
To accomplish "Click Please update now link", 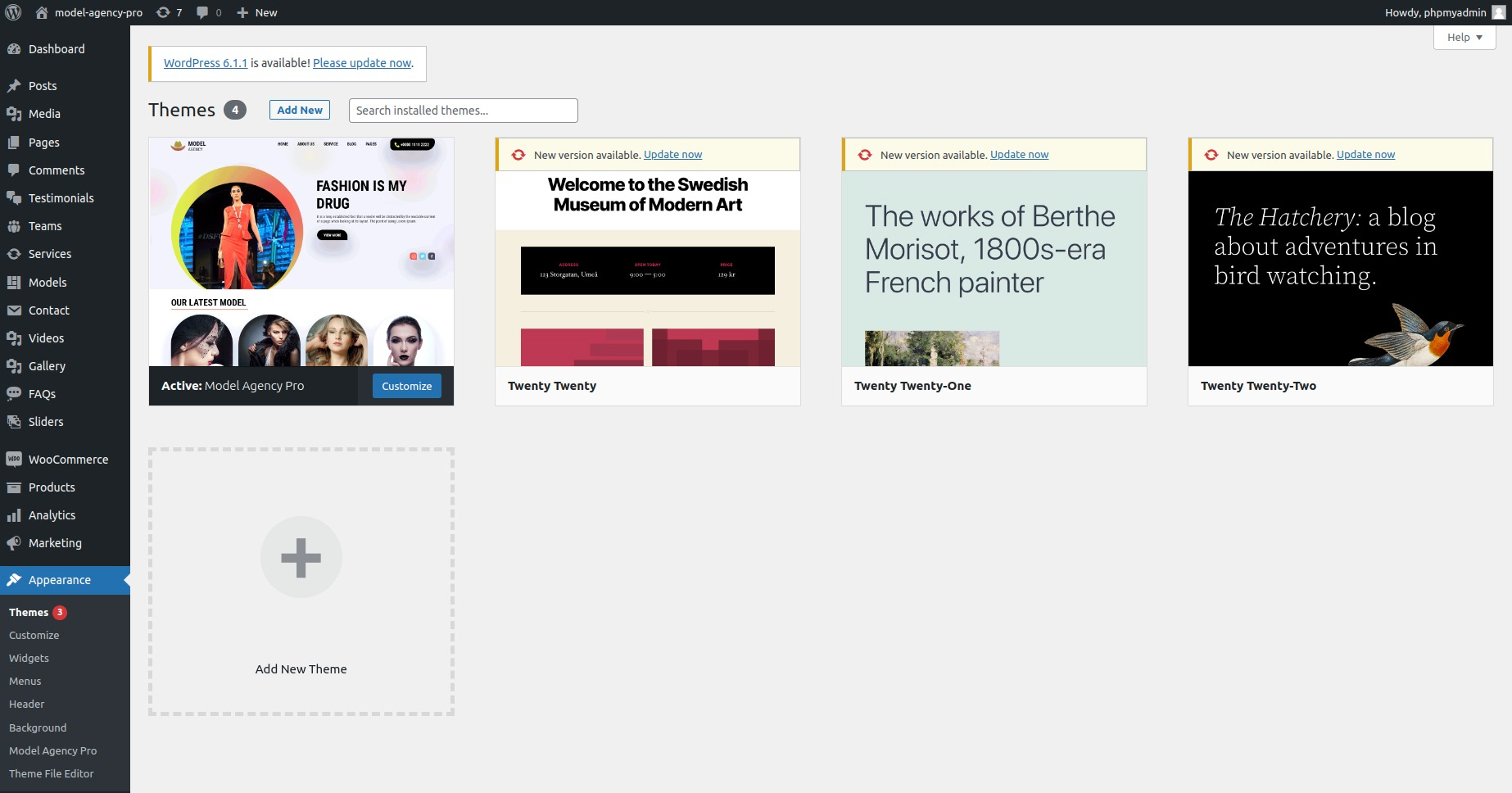I will (x=362, y=63).
